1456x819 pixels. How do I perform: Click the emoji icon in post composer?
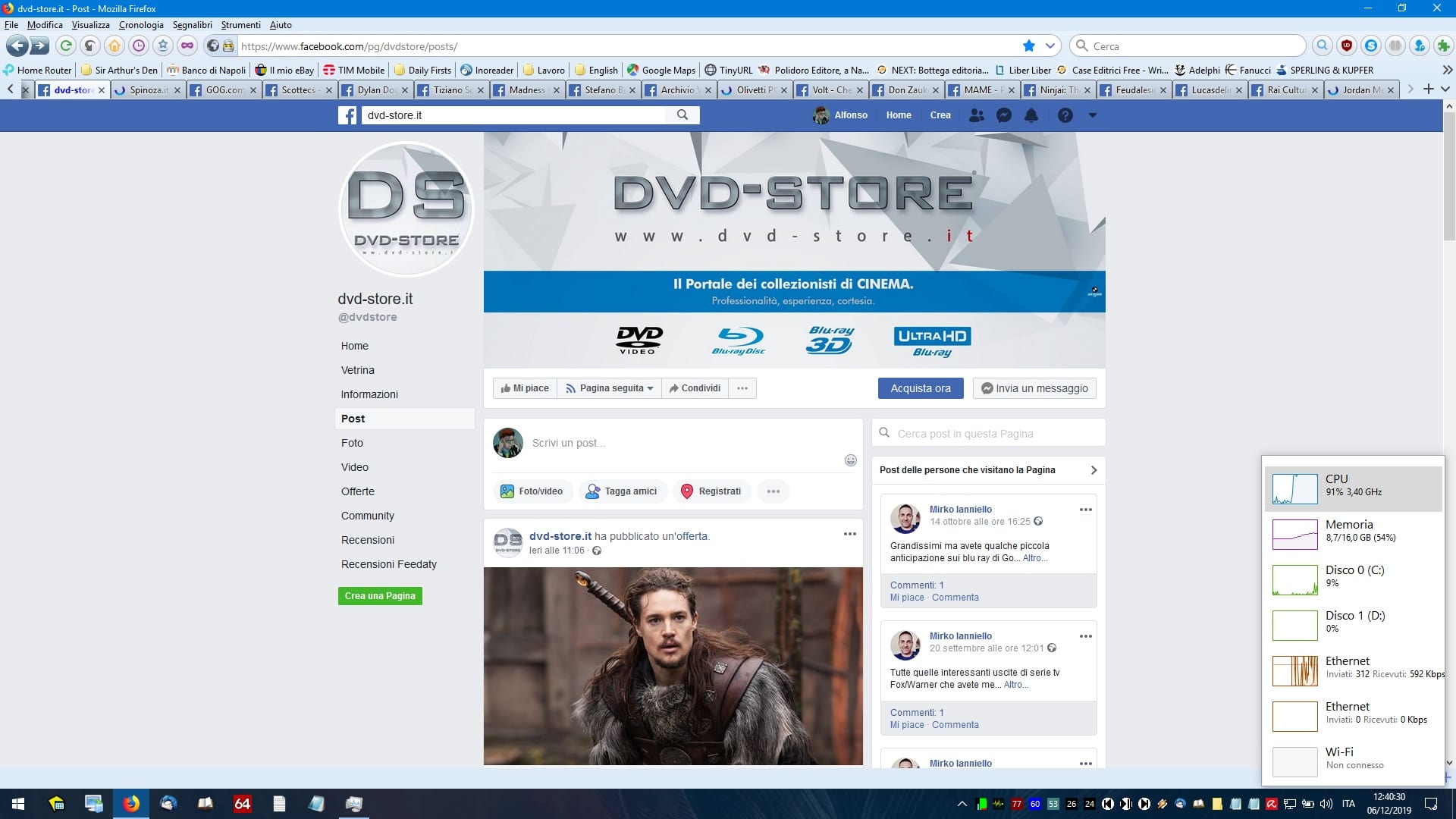tap(851, 460)
